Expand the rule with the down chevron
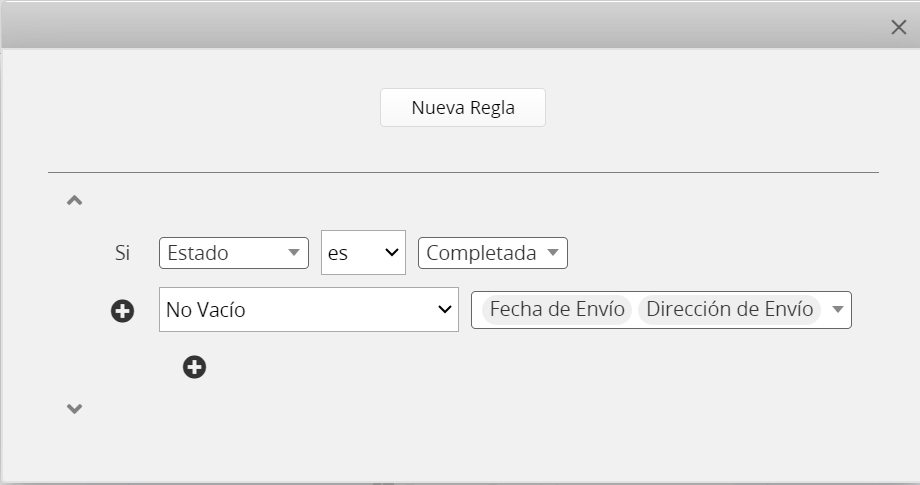920x485 pixels. coord(74,408)
